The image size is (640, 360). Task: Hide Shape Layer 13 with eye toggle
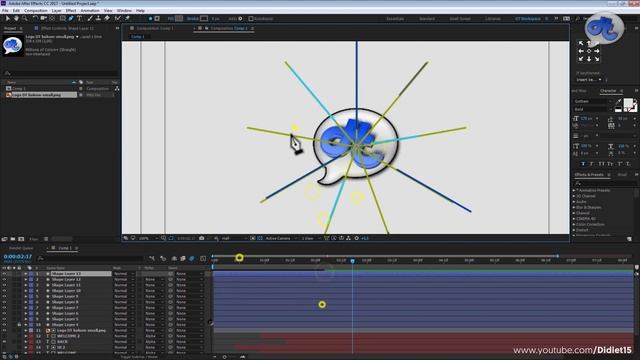tap(4, 273)
